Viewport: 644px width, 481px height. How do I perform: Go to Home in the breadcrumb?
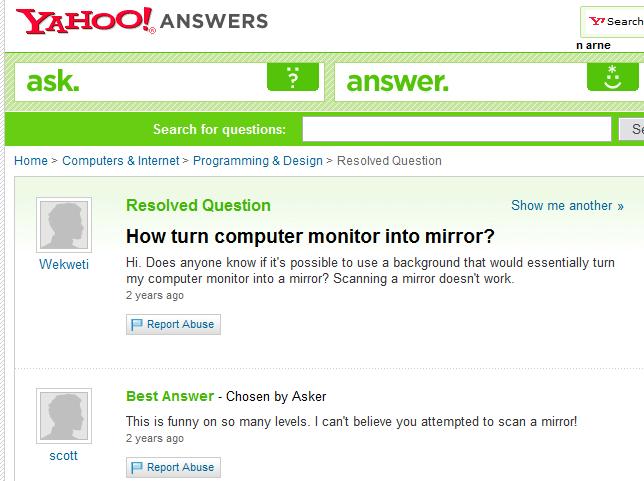[31, 161]
